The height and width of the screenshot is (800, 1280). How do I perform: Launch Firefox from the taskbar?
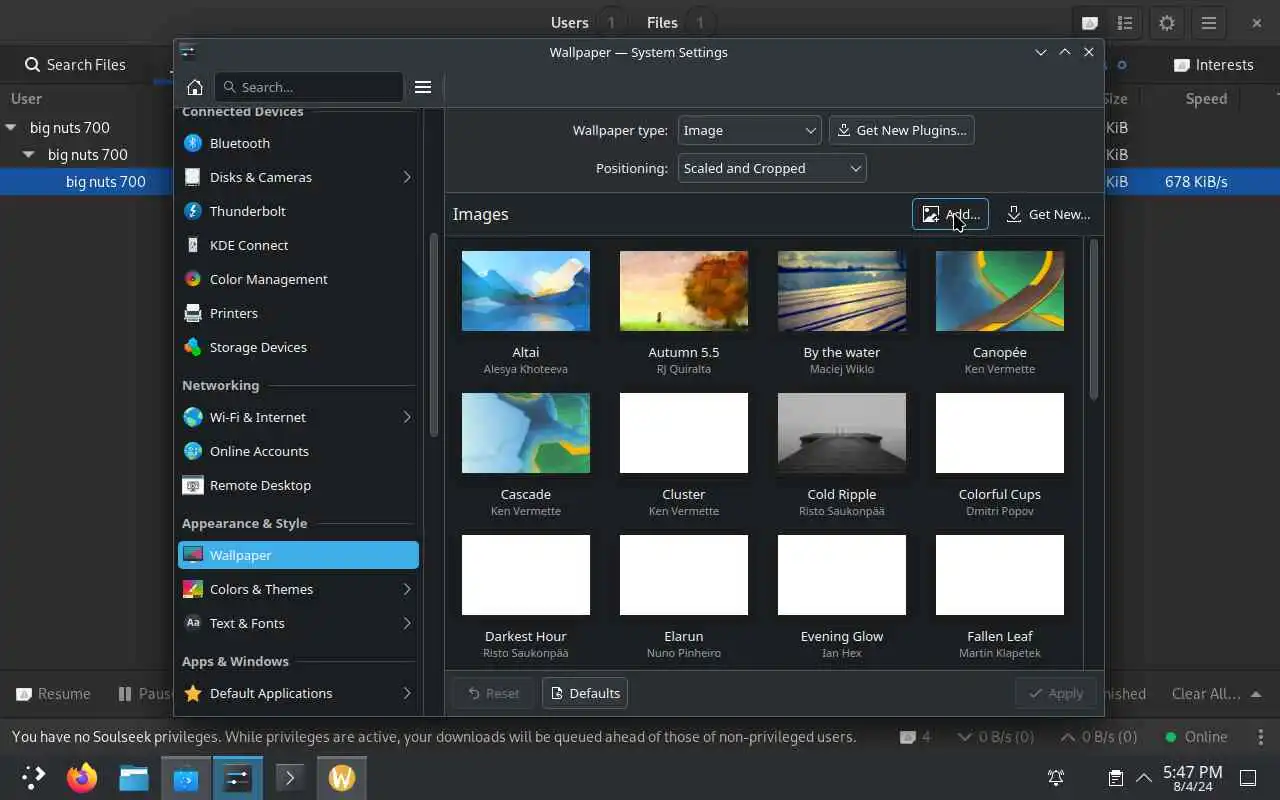coord(82,777)
